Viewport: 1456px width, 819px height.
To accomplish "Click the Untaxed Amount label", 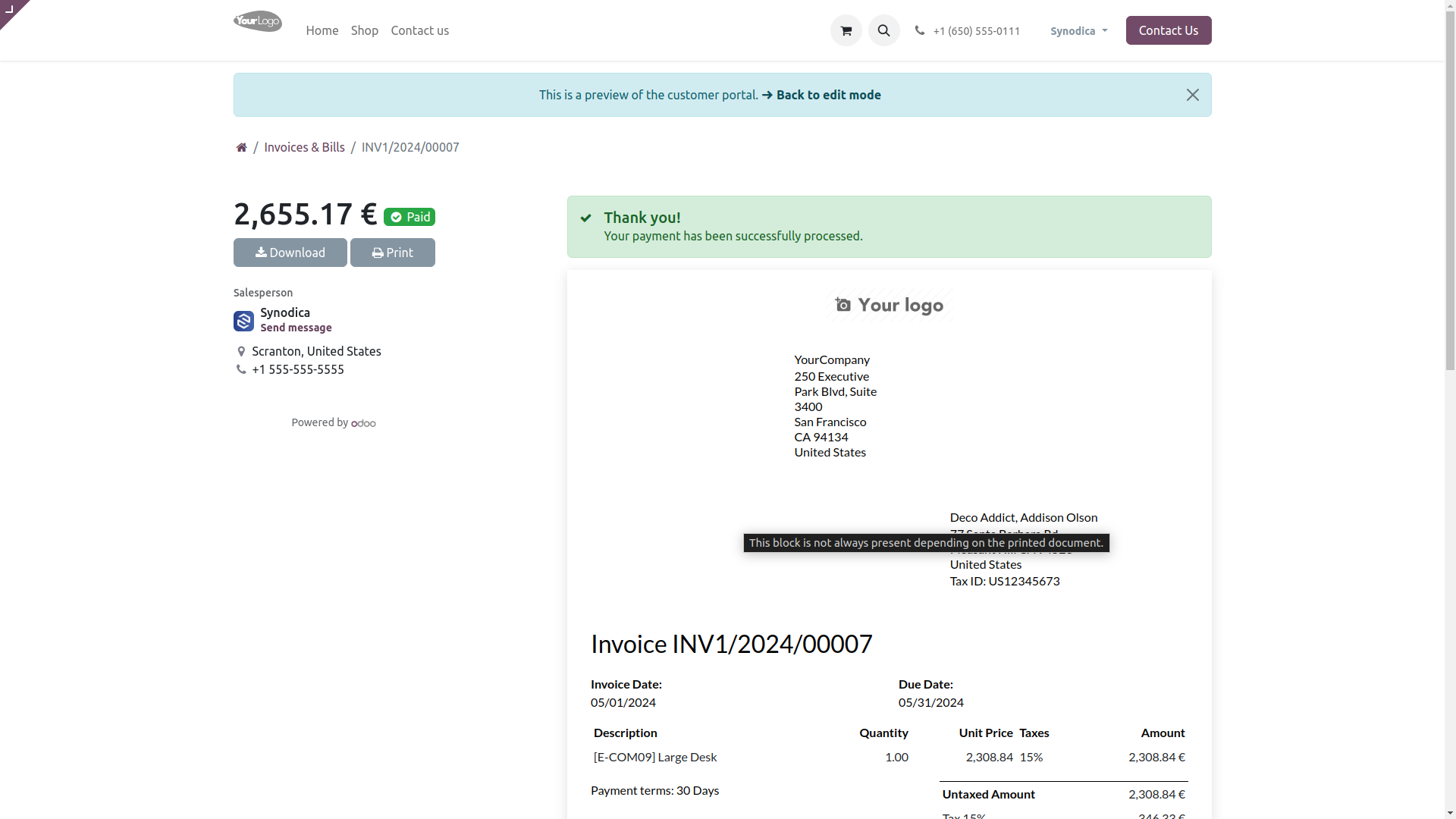I will point(988,794).
